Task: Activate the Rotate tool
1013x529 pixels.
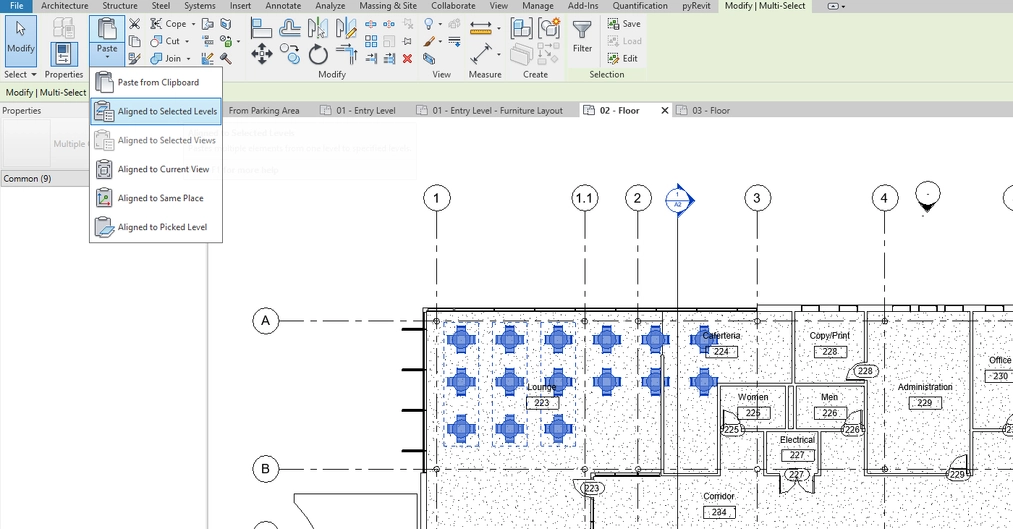Action: [318, 54]
